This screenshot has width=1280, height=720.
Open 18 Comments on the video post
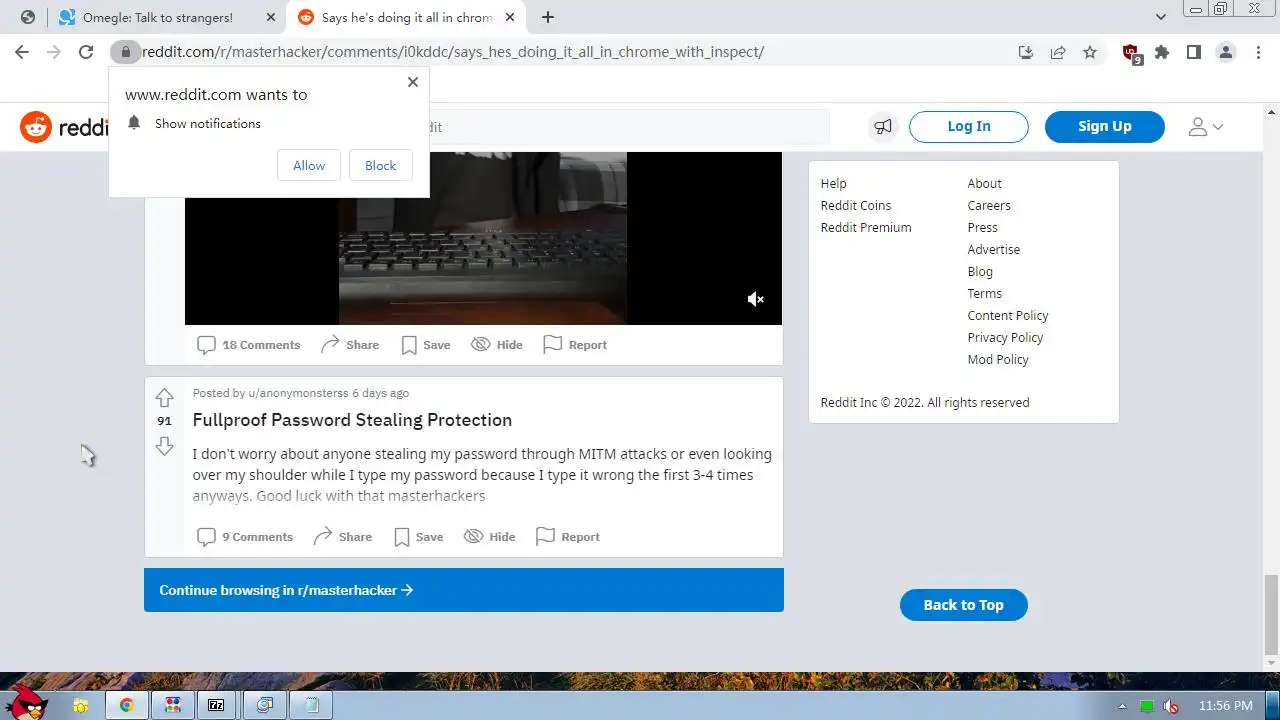coord(249,345)
